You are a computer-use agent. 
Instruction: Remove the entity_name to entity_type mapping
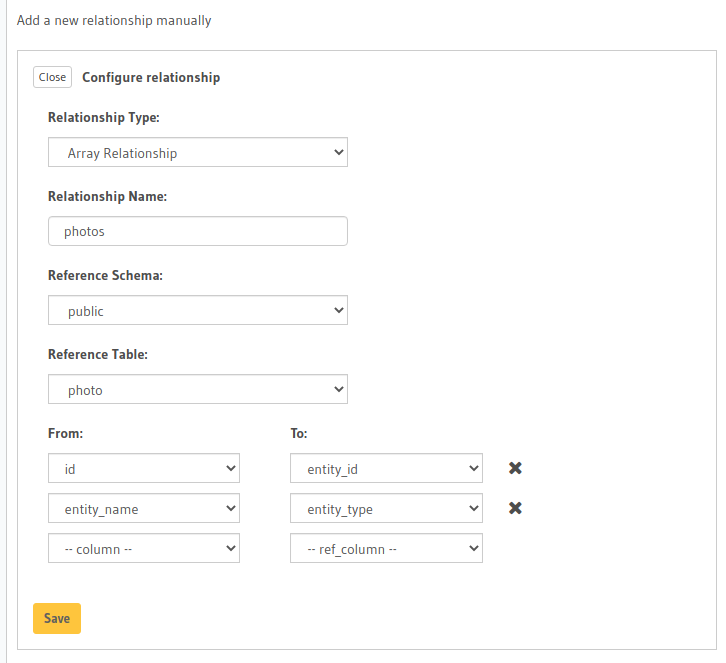coord(515,508)
